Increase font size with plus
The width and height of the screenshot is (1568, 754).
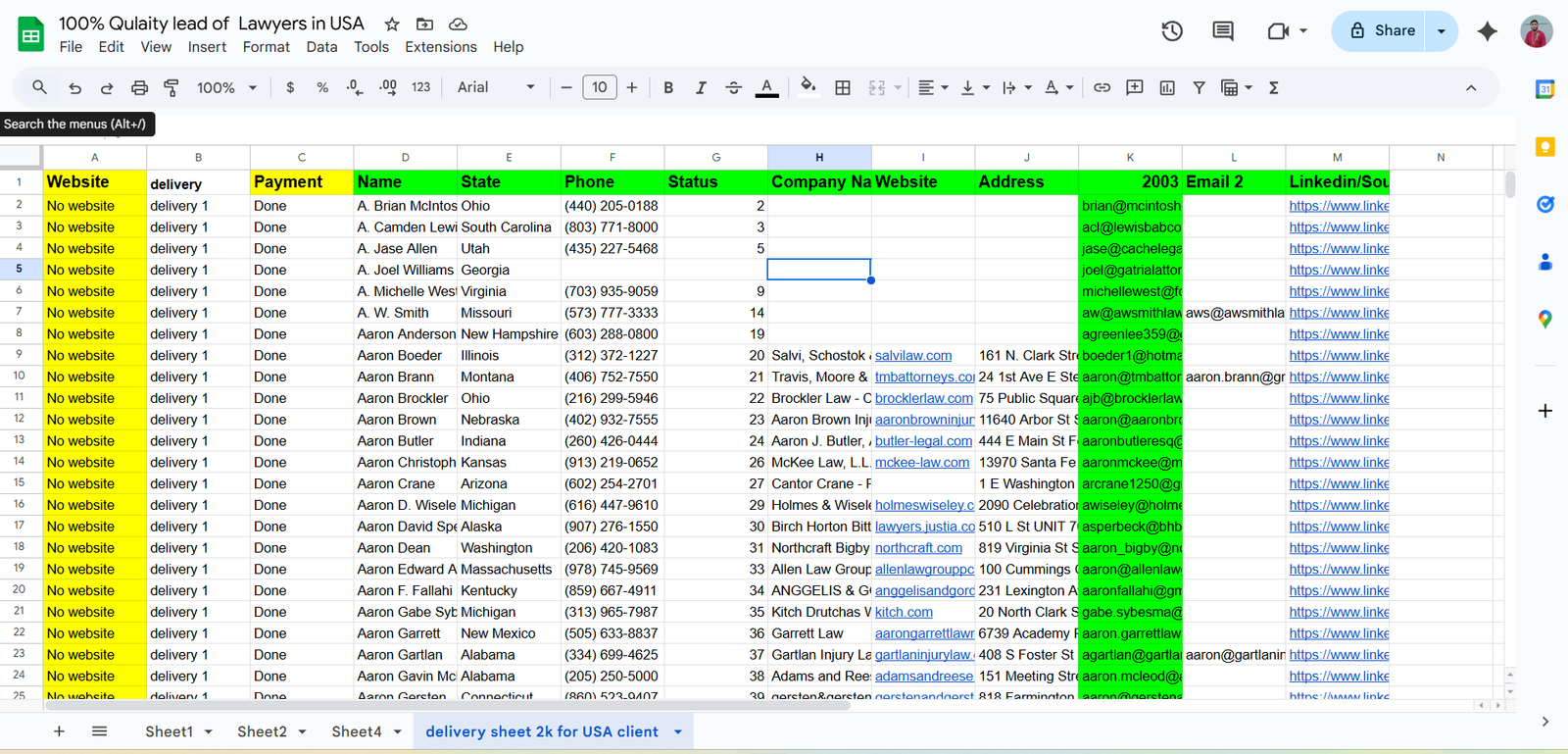pyautogui.click(x=632, y=88)
